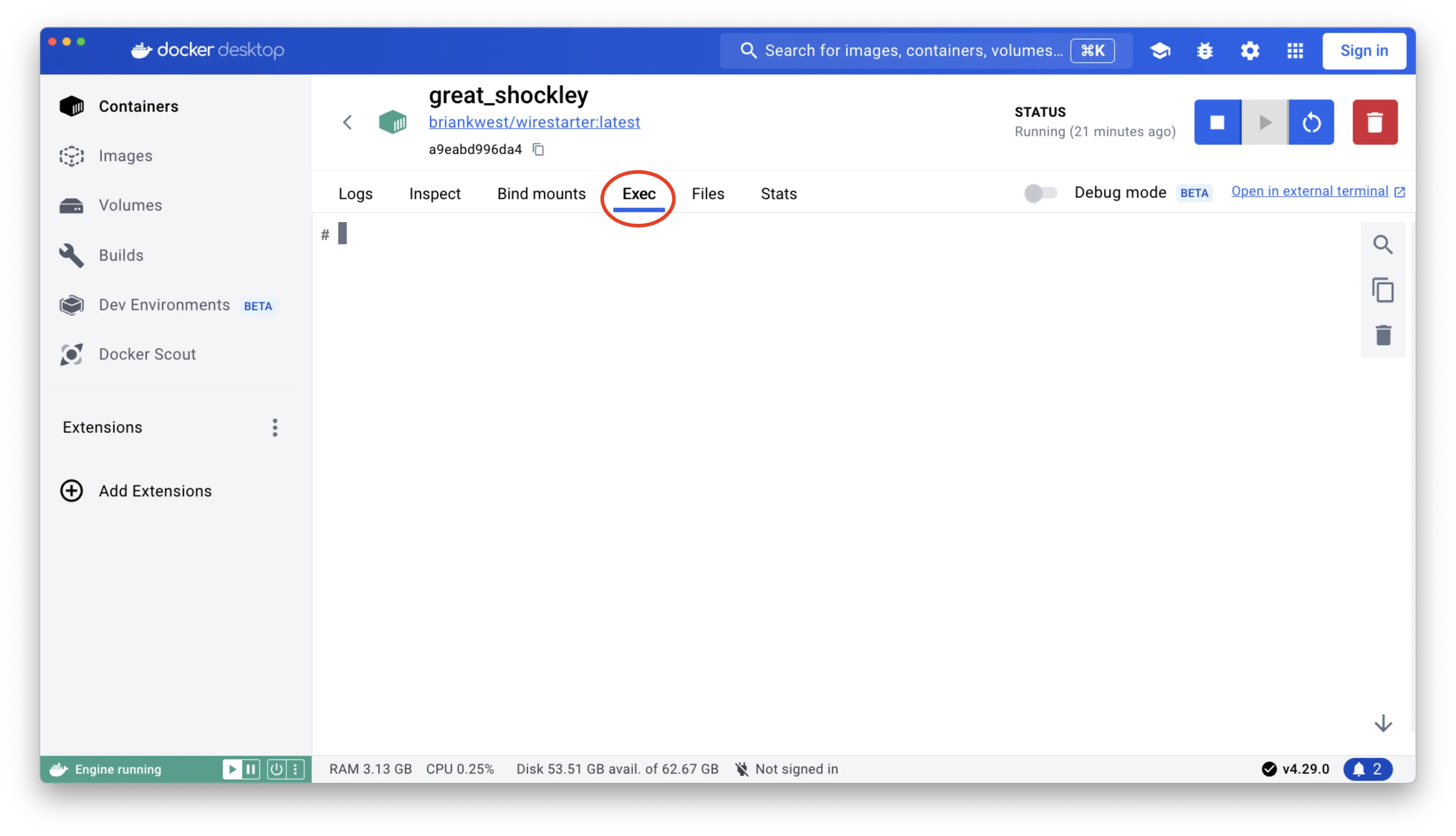Focus the search for images, containers field
This screenshot has width=1456, height=836.
pos(925,51)
